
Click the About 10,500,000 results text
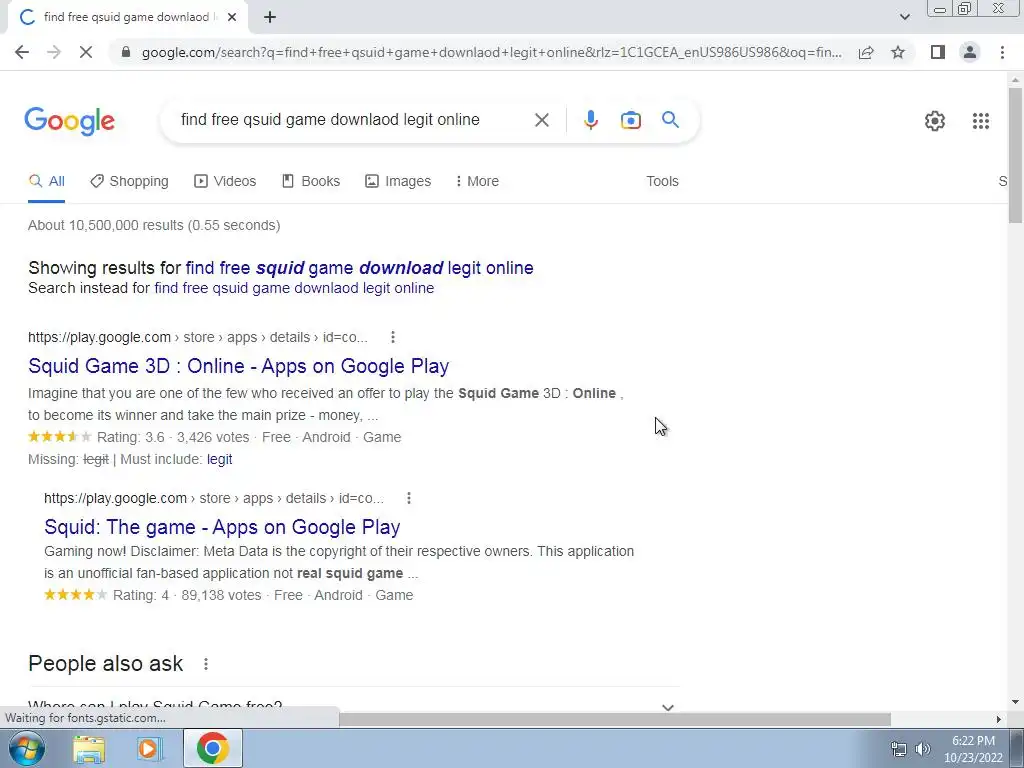154,225
